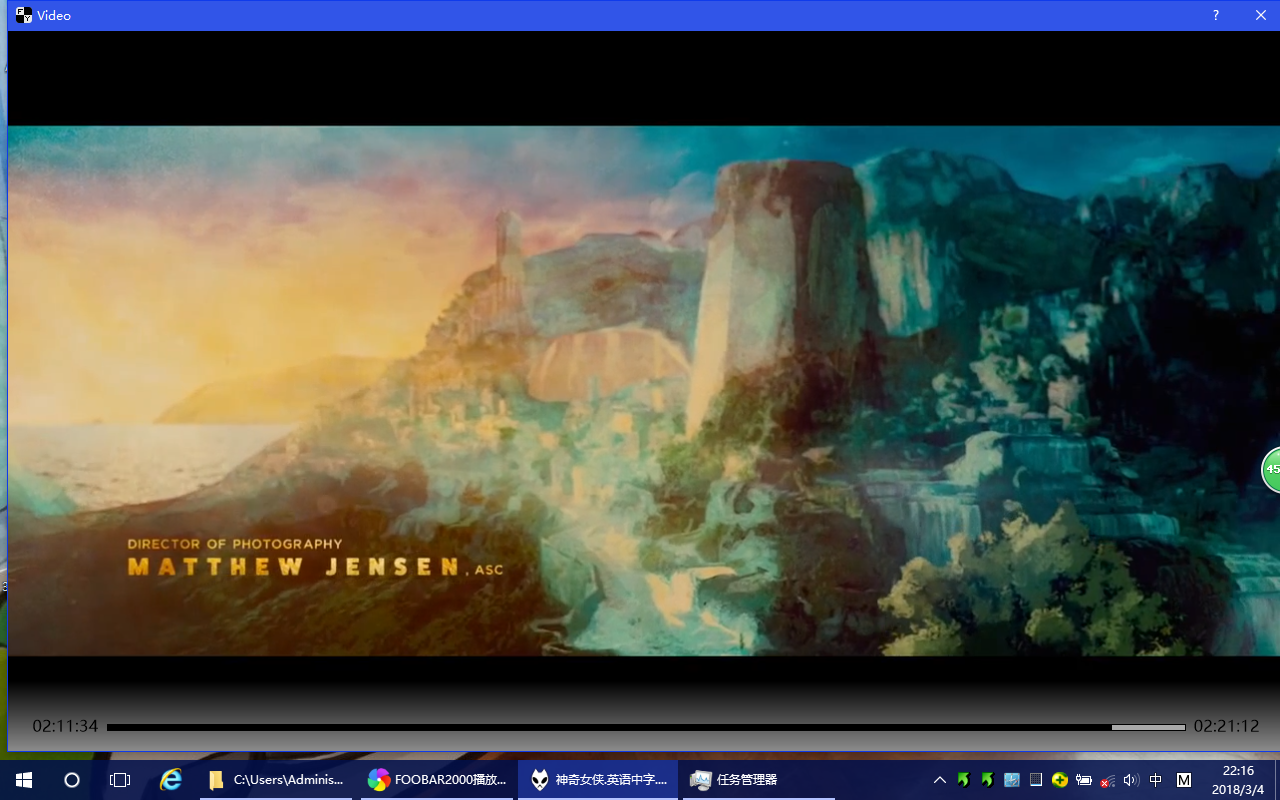Open the battery status tray icon
Screen dimensions: 1280x800
click(1083, 779)
